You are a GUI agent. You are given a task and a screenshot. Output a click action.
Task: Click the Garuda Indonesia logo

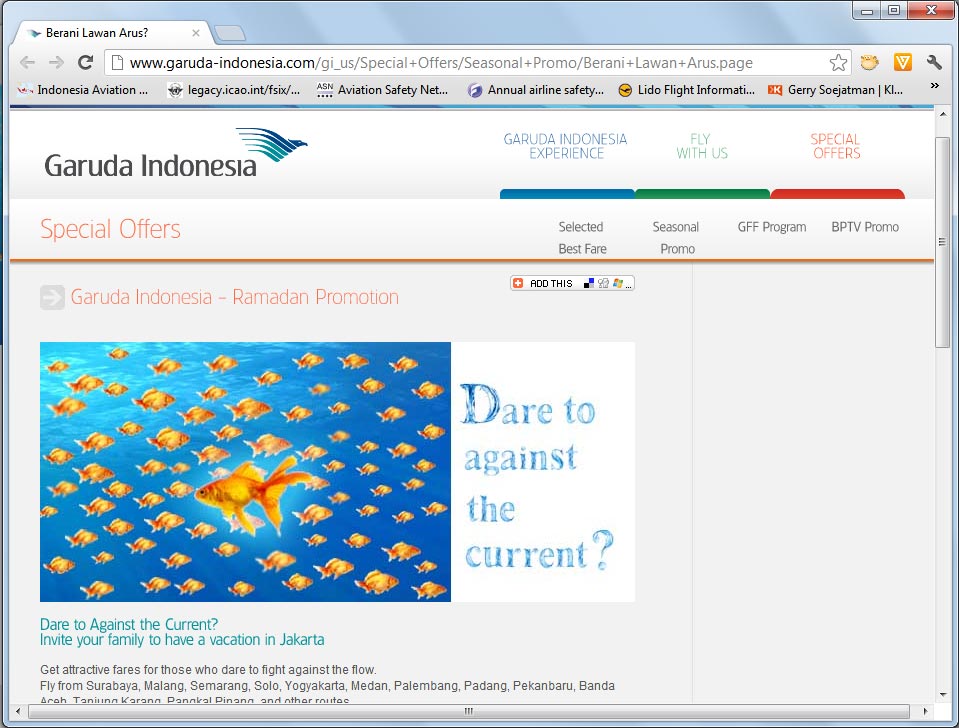point(176,153)
